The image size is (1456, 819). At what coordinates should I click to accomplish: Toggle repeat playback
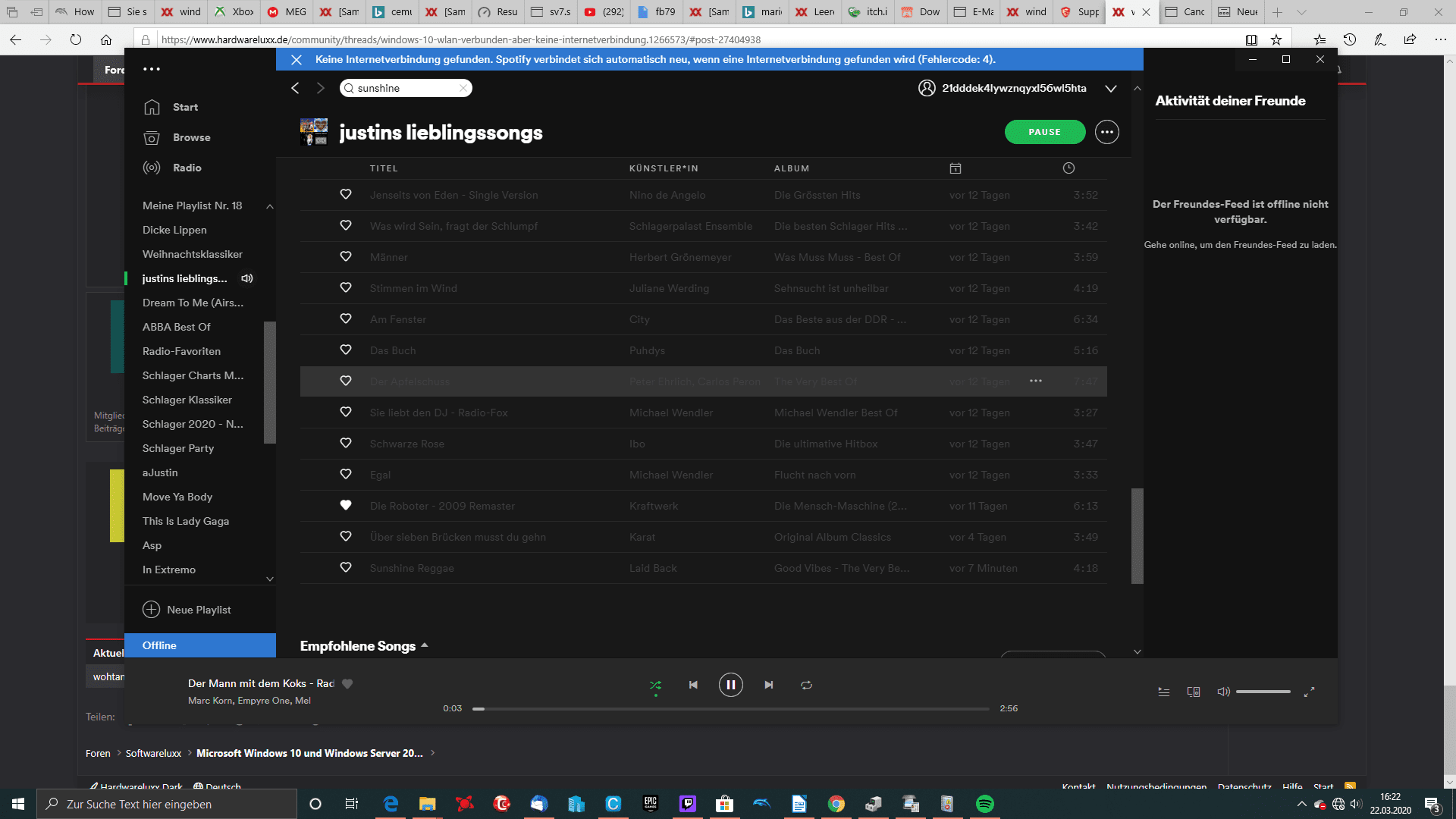[x=806, y=685]
